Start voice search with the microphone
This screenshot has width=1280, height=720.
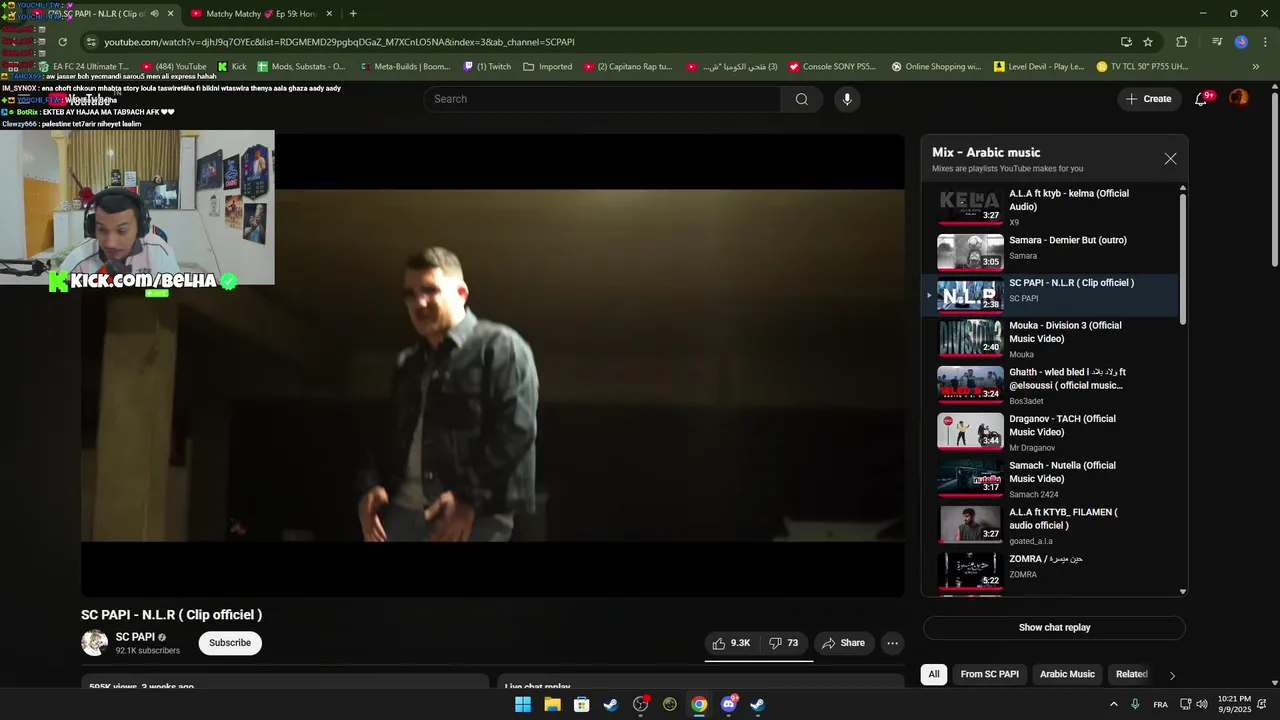point(847,99)
